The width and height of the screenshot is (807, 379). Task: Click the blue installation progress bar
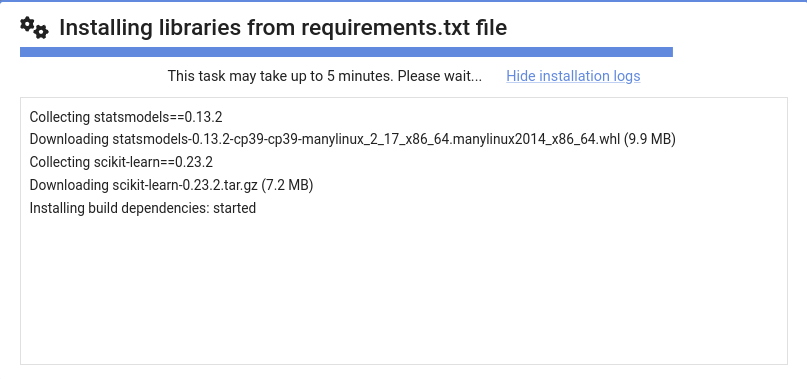[x=346, y=52]
